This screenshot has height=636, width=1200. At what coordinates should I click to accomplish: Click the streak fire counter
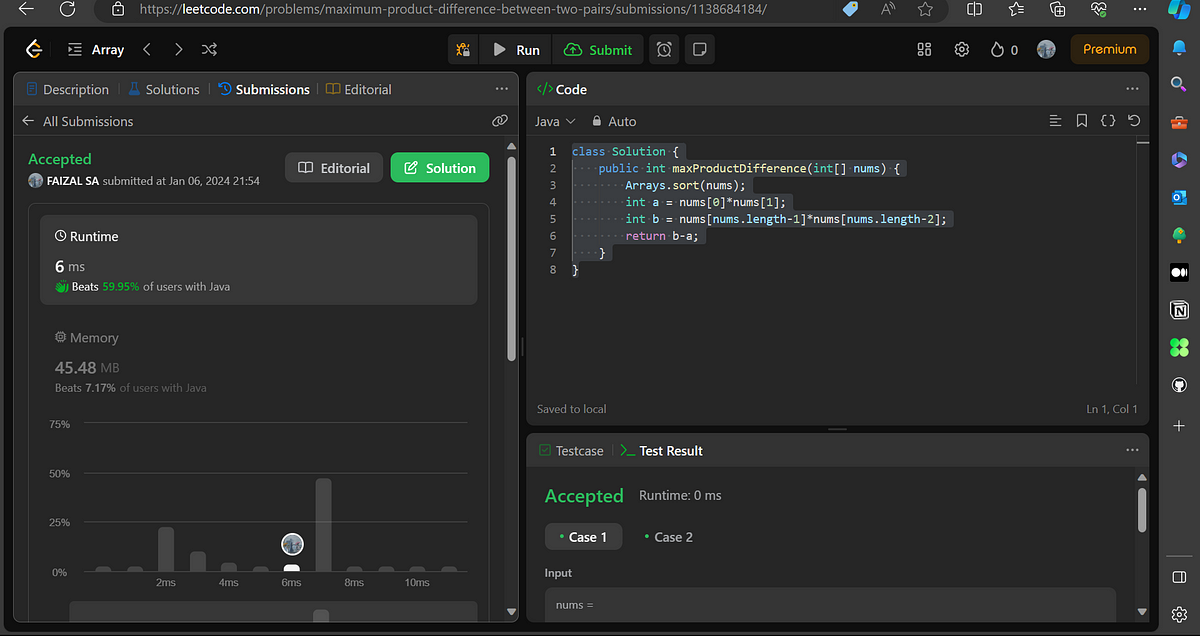click(x=1004, y=49)
